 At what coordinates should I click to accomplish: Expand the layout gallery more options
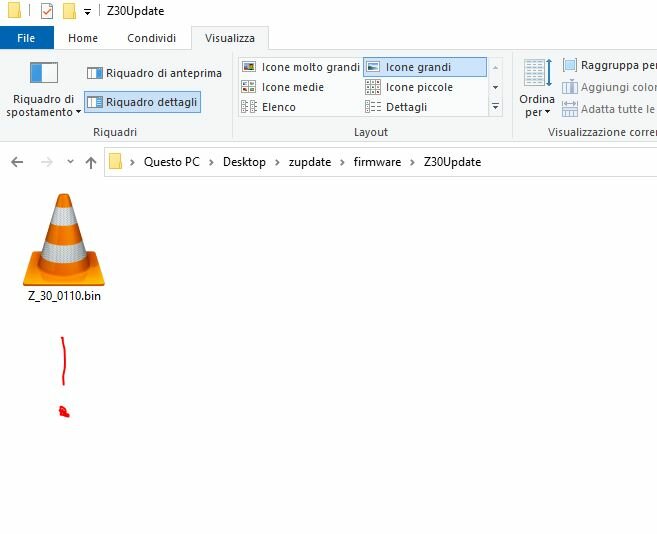(495, 106)
